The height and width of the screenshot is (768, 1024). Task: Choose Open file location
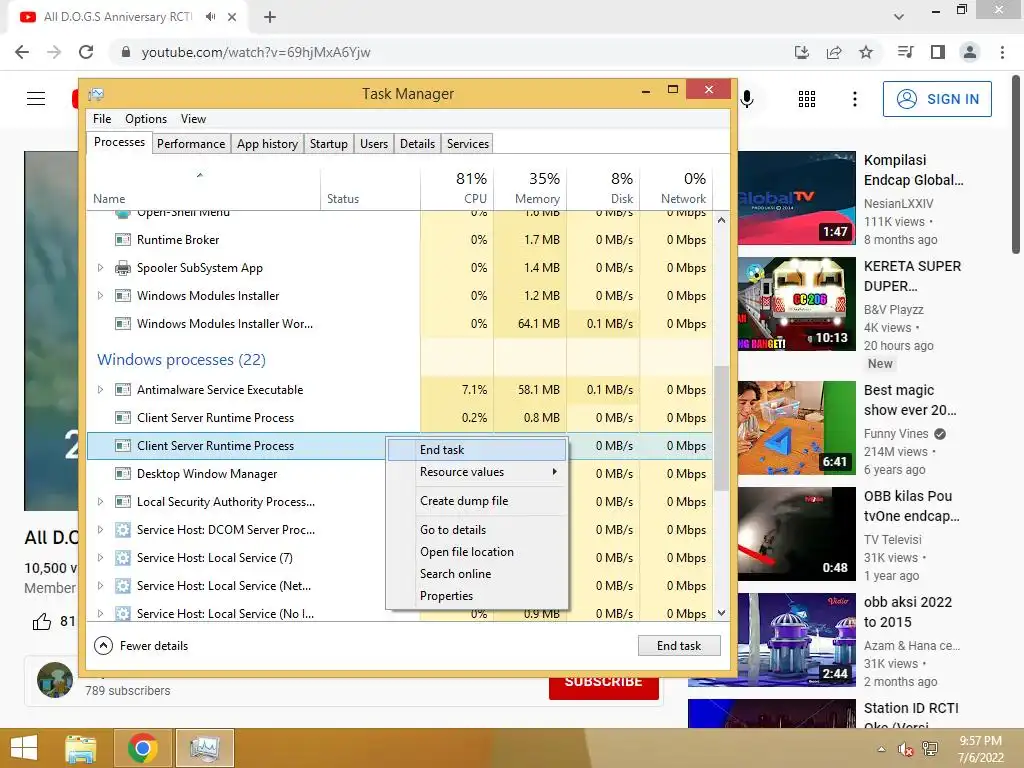[477, 552]
